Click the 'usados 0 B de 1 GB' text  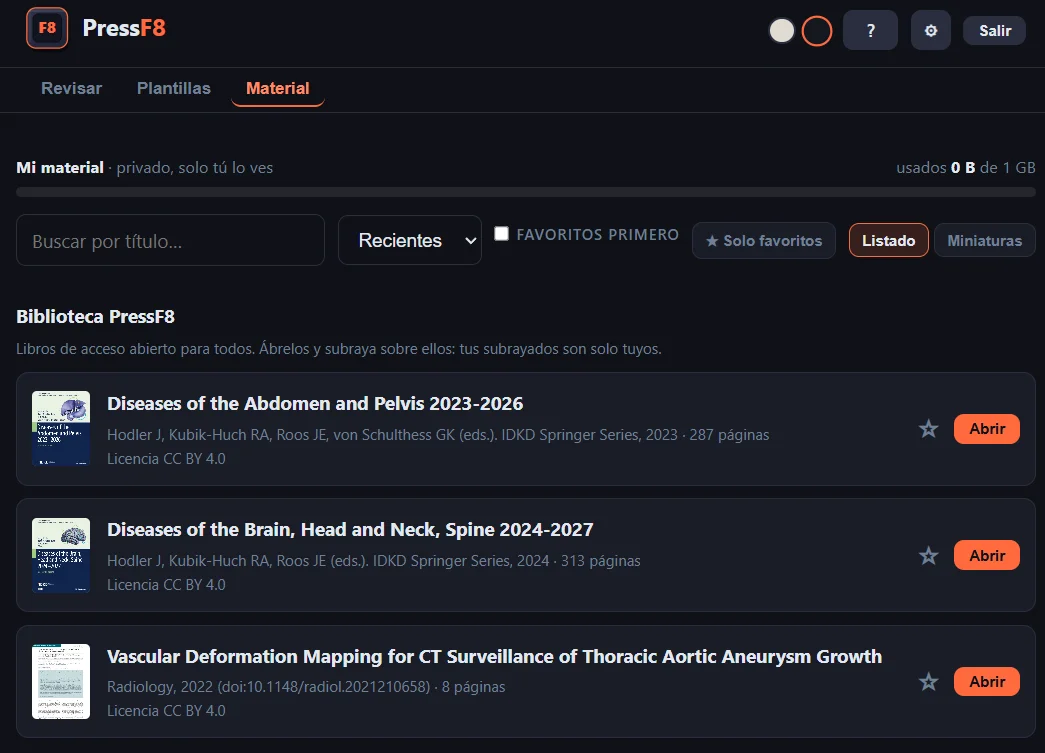966,167
